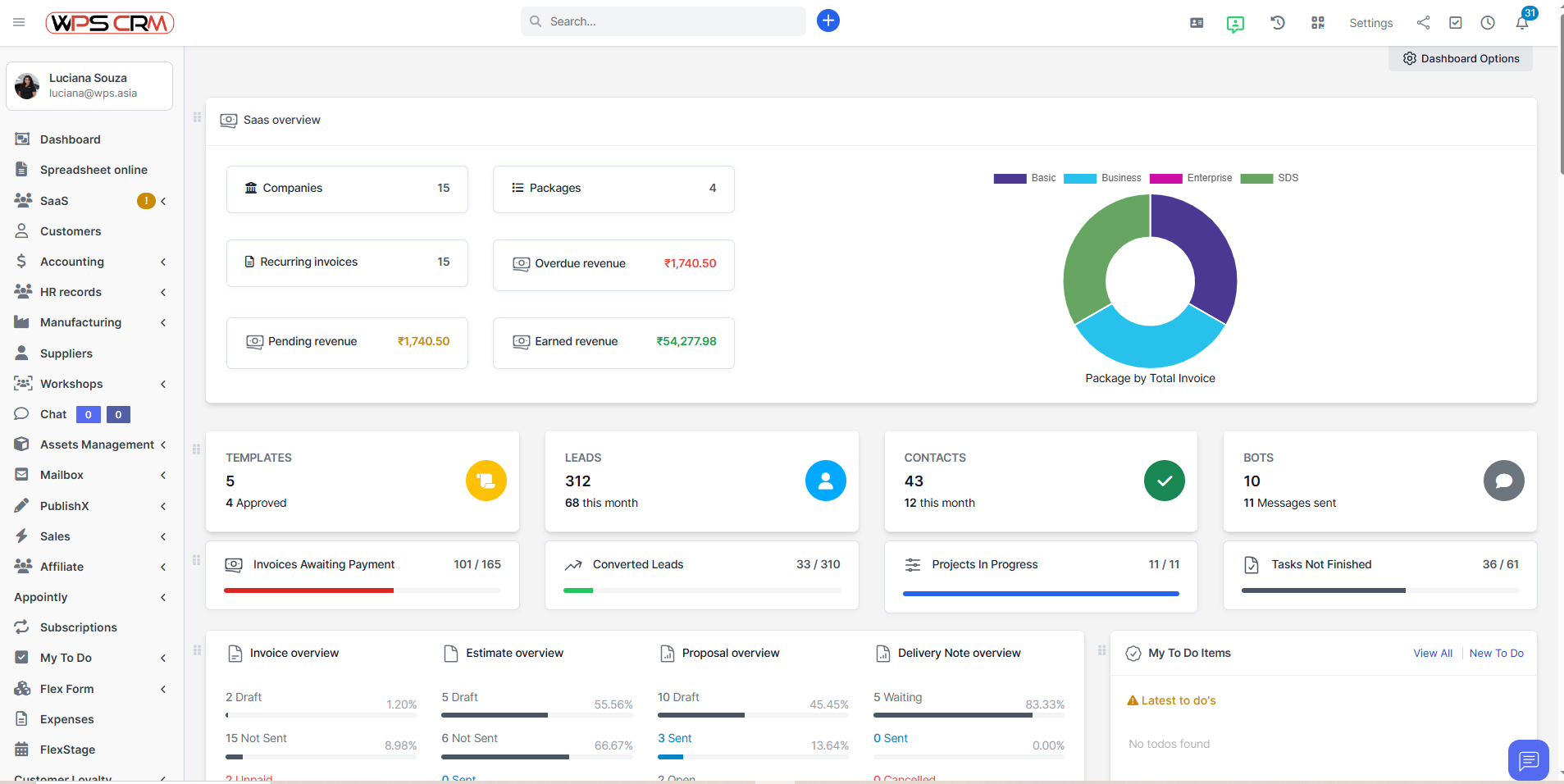Select Spreadsheet online menu item

[x=93, y=170]
